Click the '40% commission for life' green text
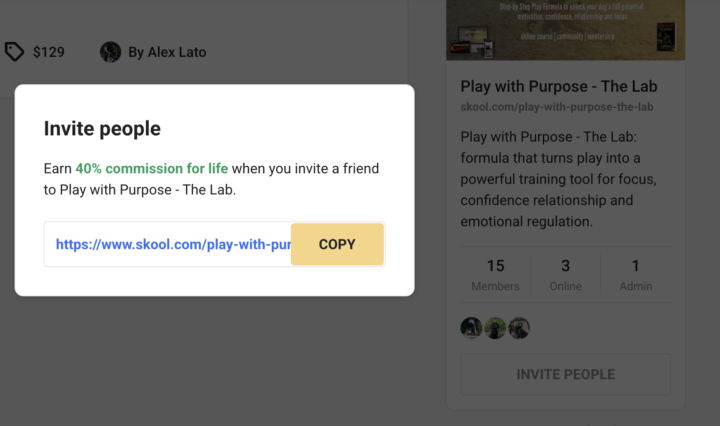The image size is (720, 426). pos(151,169)
